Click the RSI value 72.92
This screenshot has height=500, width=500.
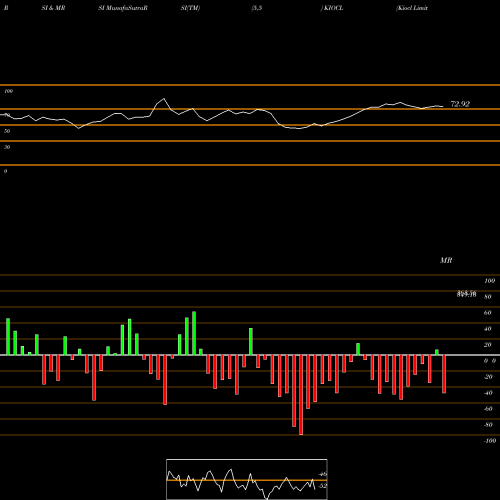click(x=460, y=104)
